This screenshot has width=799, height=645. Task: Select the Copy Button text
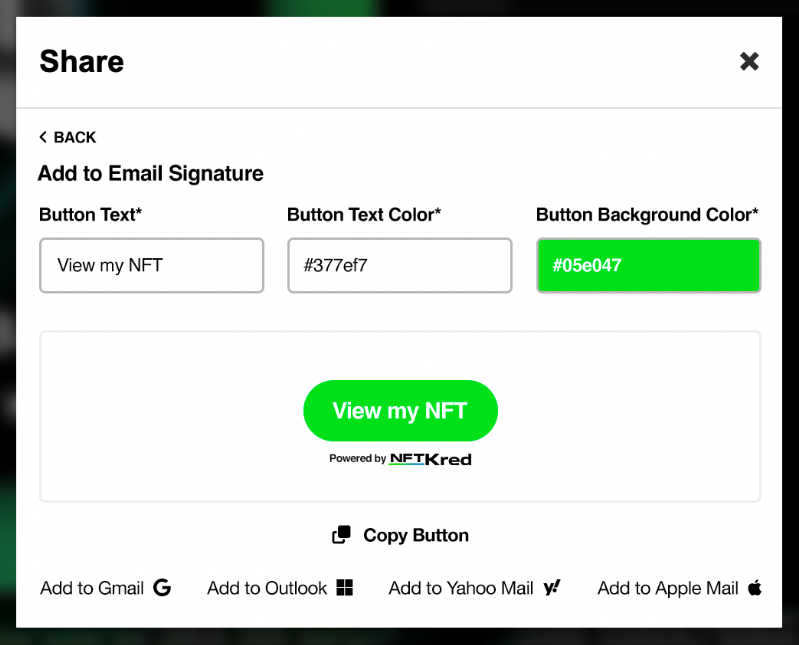click(x=416, y=535)
